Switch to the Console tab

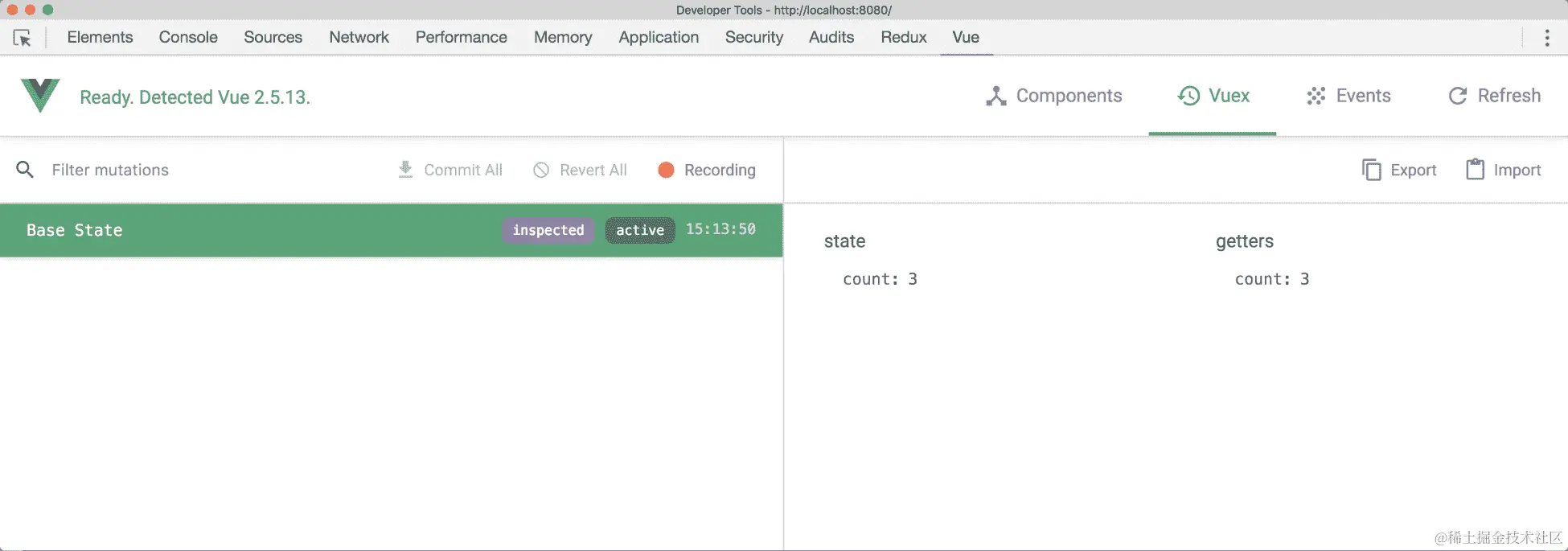coord(188,37)
